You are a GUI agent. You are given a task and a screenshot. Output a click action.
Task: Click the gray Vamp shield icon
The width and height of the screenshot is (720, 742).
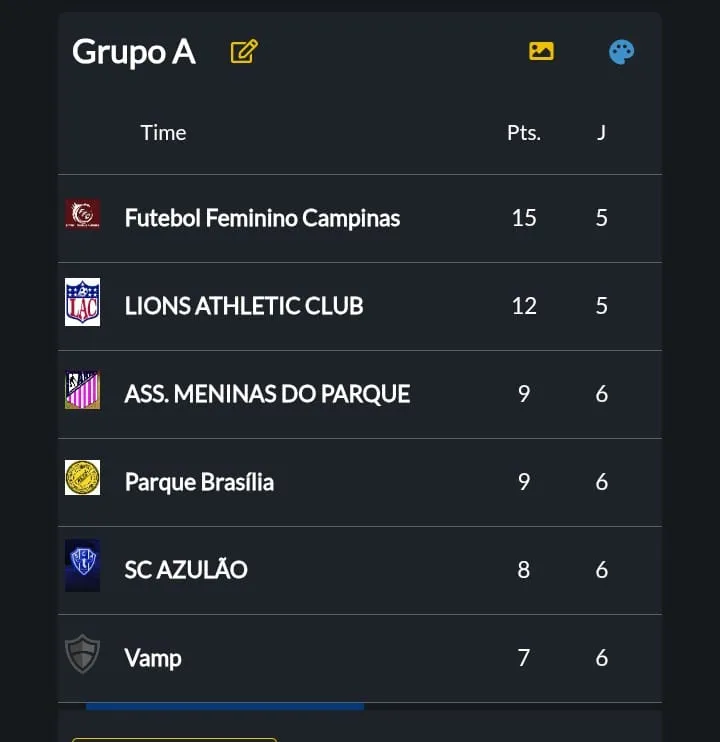(x=82, y=654)
